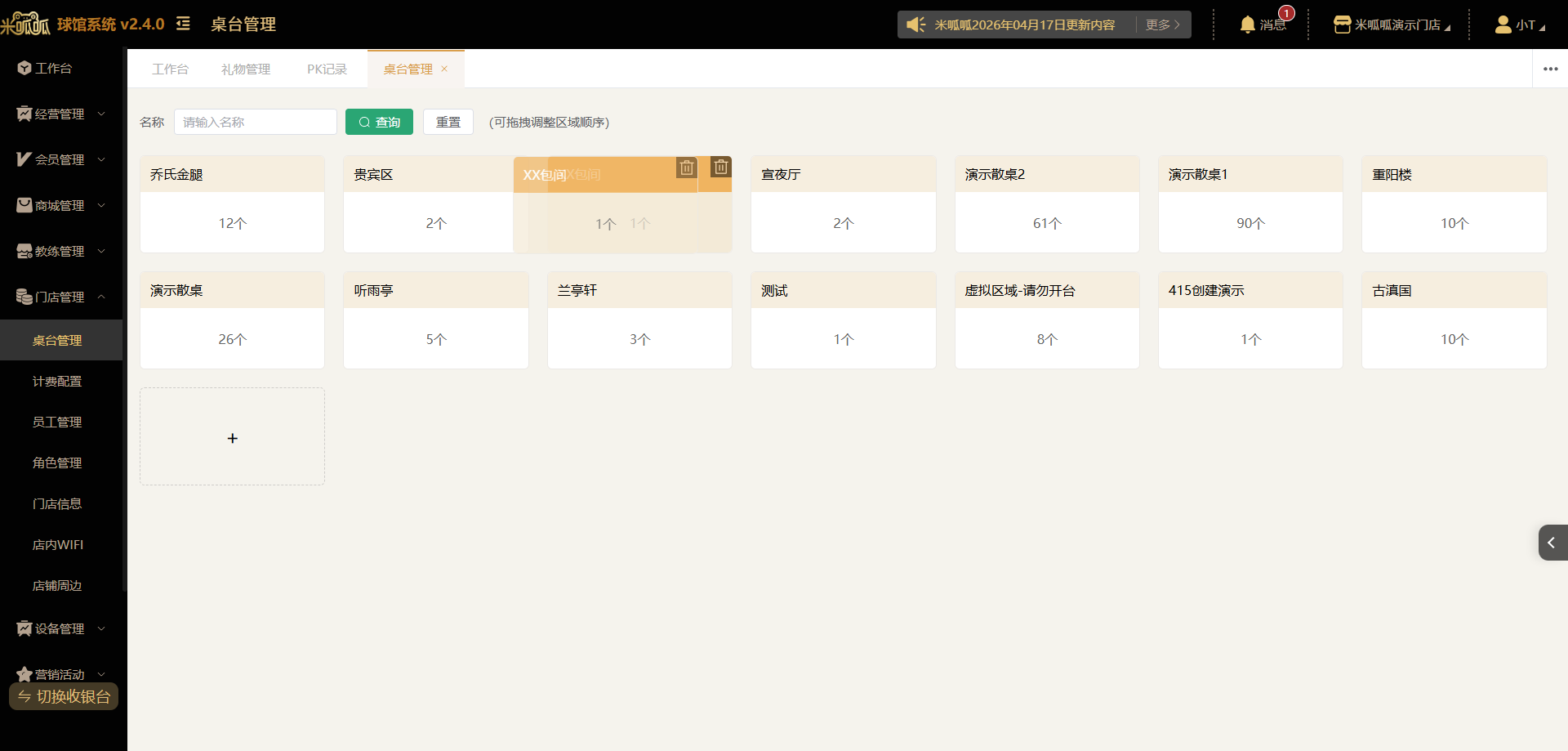Open the 演示散桌 card with 26个
This screenshot has width=1568, height=751.
(232, 320)
